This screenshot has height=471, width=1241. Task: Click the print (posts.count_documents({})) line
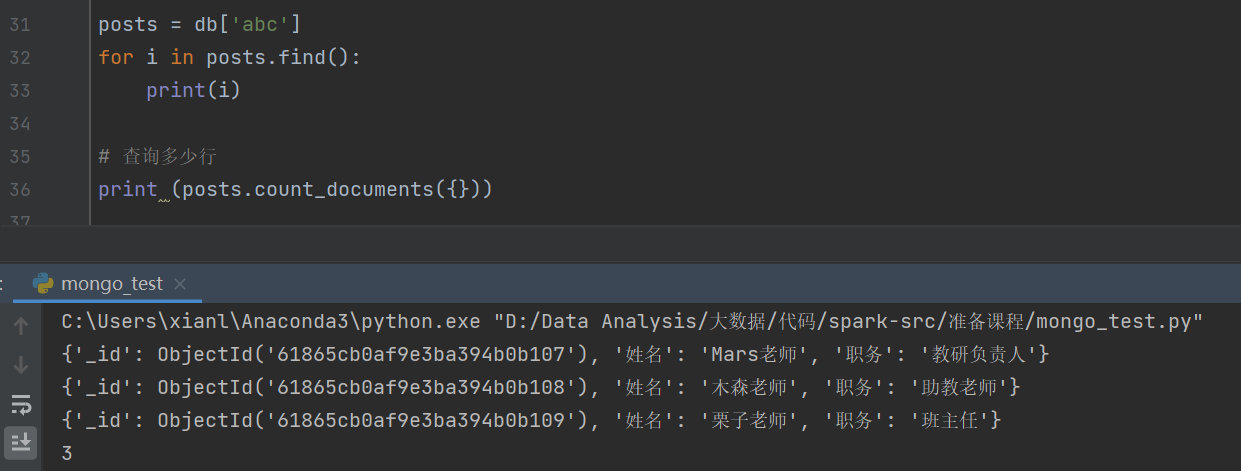tap(295, 189)
